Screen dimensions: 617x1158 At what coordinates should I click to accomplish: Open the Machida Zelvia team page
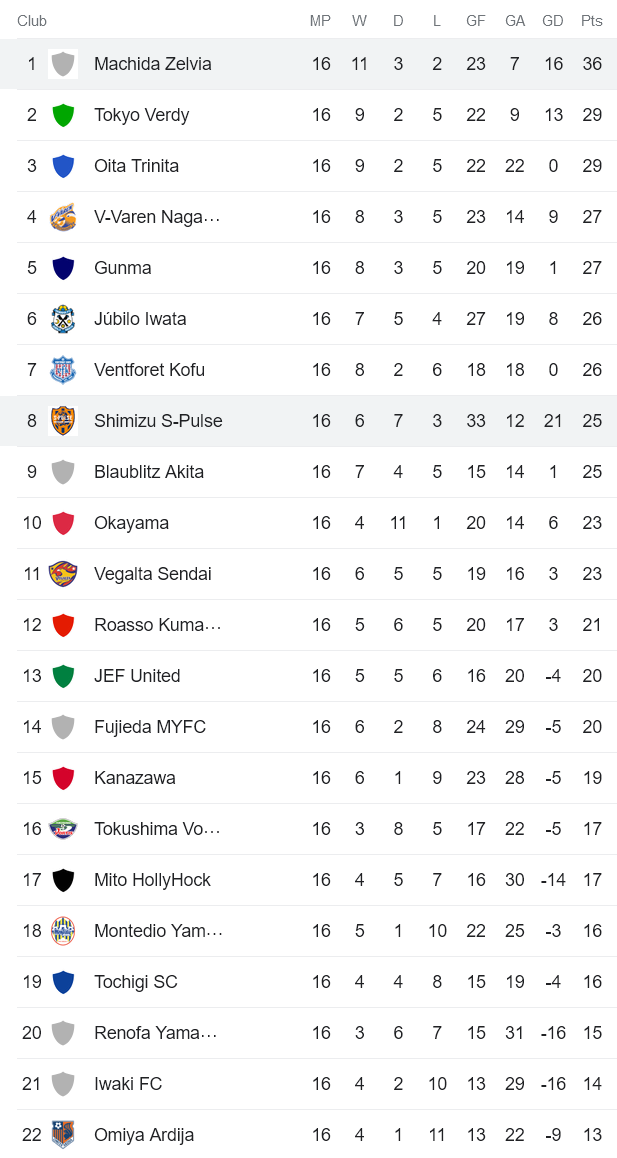(152, 63)
